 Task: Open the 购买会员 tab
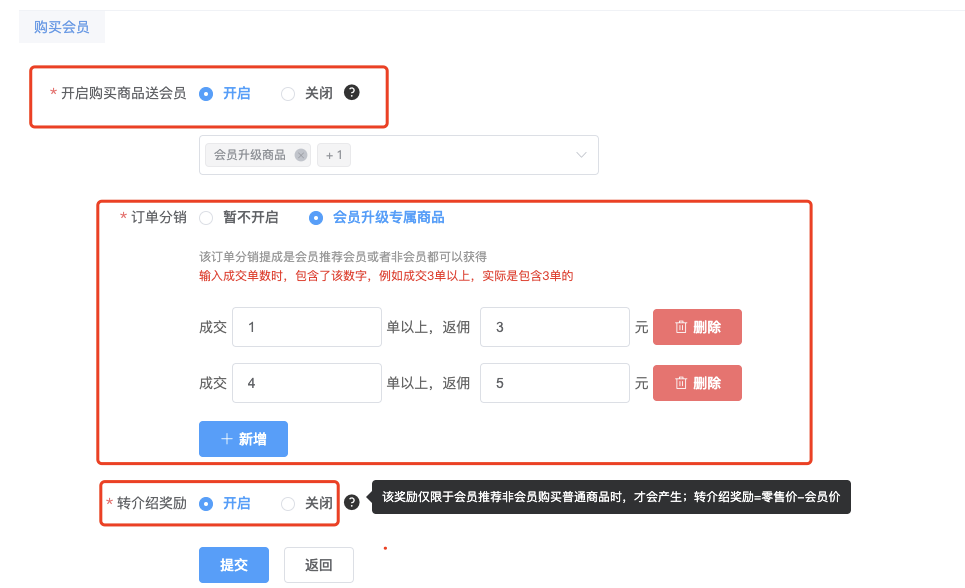[x=62, y=27]
